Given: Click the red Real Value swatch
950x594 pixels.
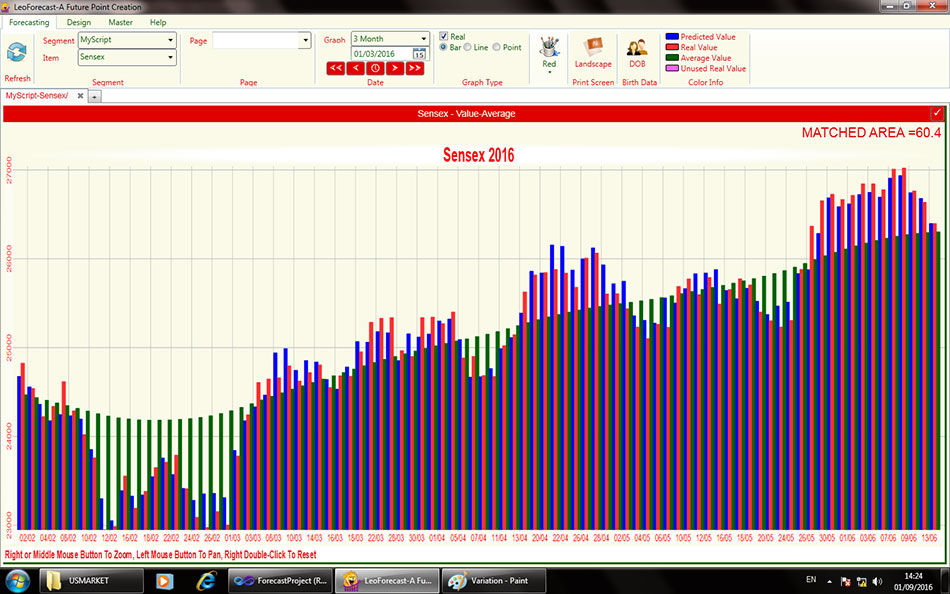Looking at the screenshot, I should [x=671, y=47].
